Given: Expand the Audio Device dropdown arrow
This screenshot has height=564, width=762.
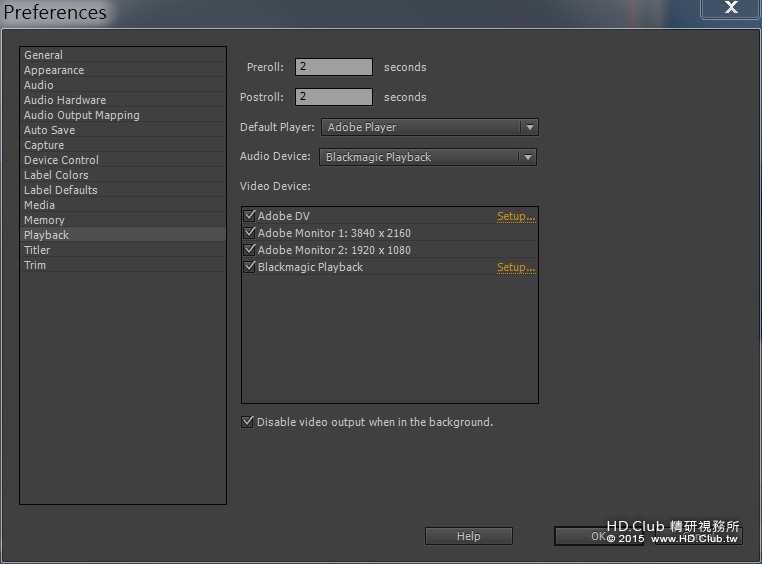Looking at the screenshot, I should tap(528, 157).
